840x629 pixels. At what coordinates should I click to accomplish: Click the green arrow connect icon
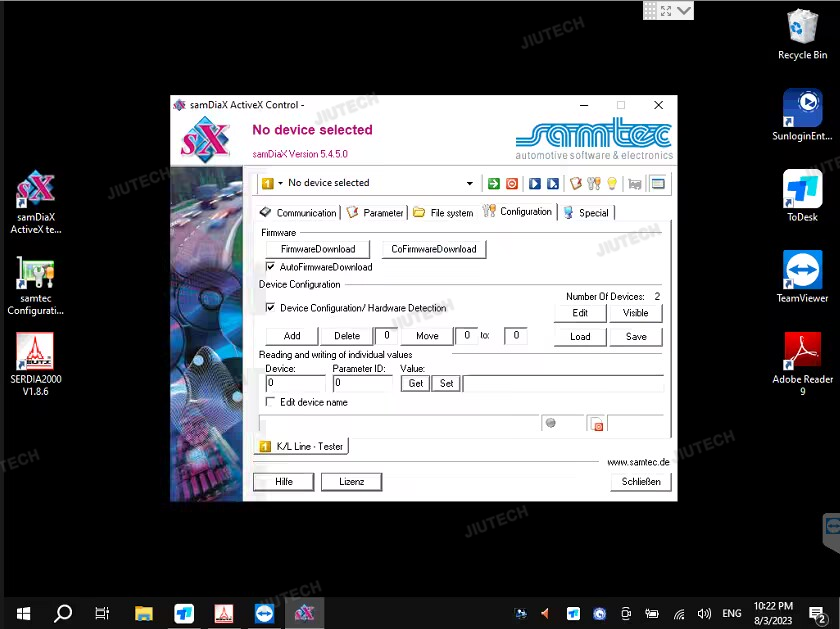(493, 184)
